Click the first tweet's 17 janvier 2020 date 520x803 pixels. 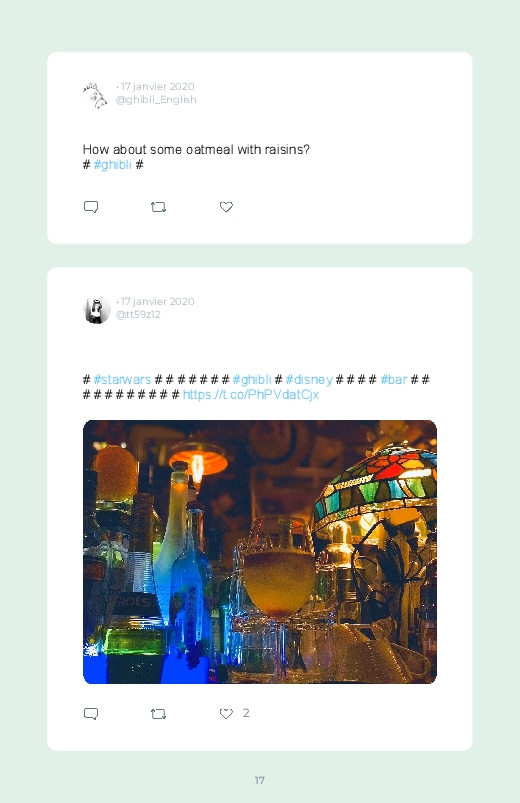click(157, 87)
